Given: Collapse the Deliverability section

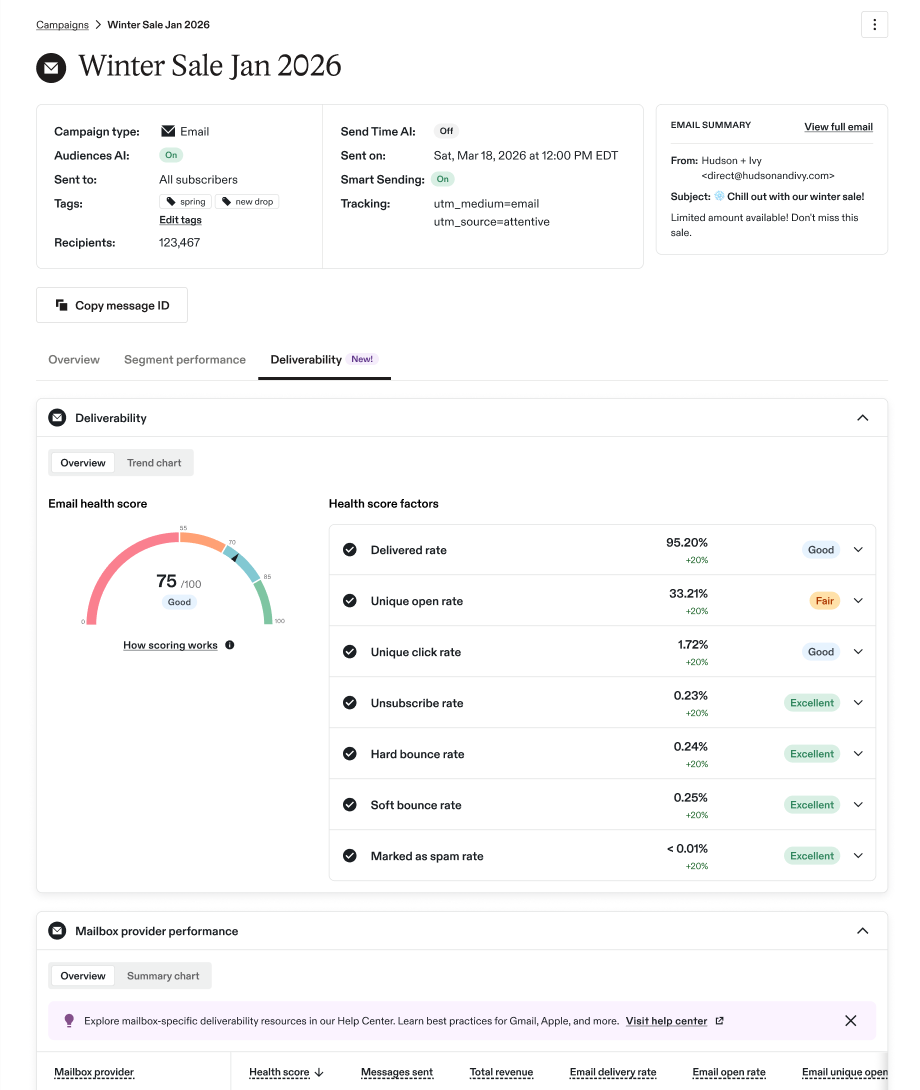Looking at the screenshot, I should (862, 418).
